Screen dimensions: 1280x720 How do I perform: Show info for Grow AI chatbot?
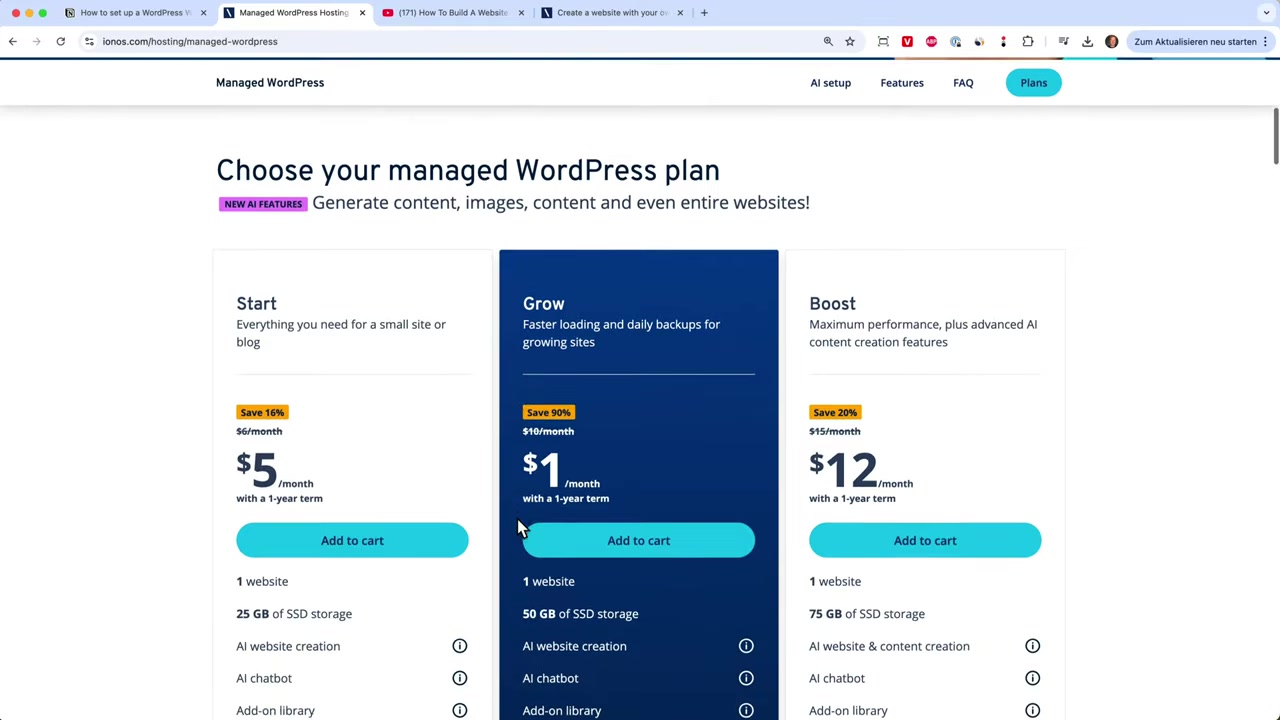[x=746, y=678]
